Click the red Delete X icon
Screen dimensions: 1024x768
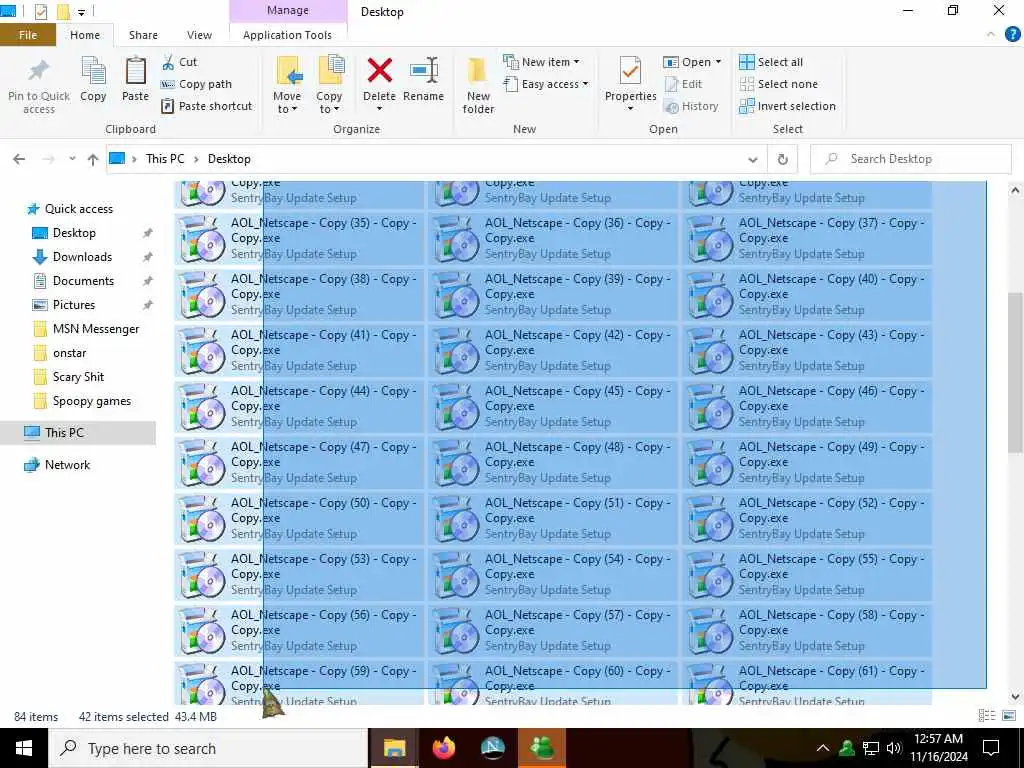point(379,71)
